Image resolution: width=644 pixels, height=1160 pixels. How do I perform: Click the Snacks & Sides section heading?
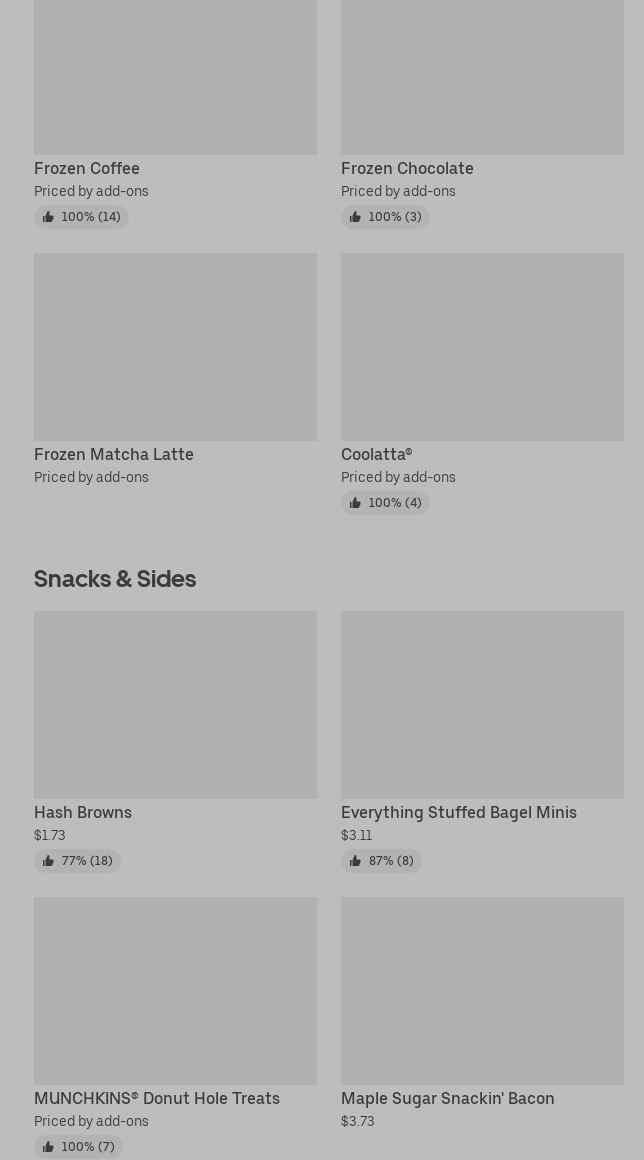pyautogui.click(x=115, y=579)
